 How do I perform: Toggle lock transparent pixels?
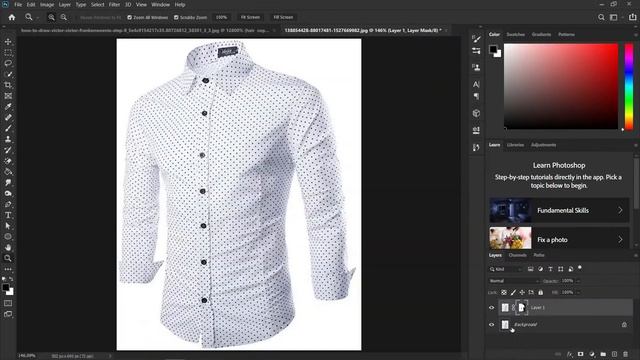click(x=504, y=292)
